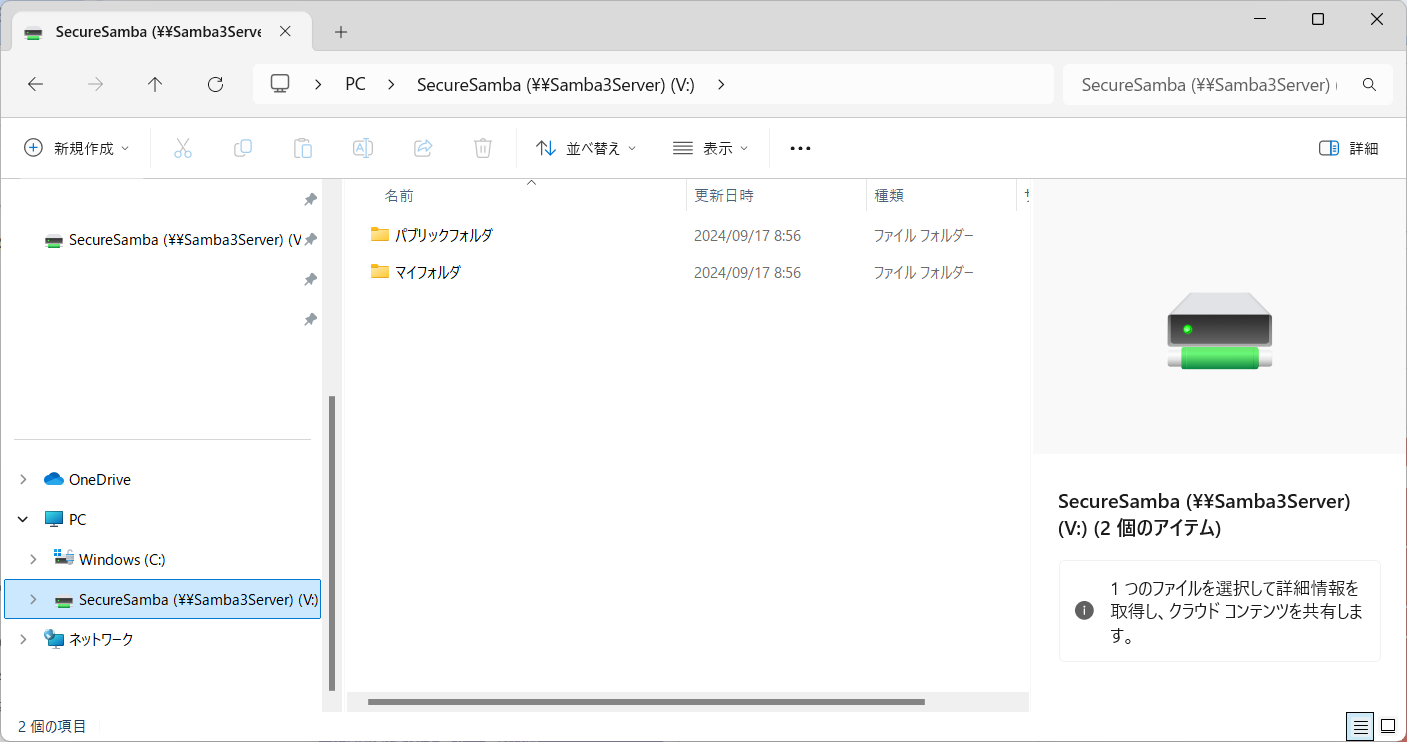Click chevron before PC in address bar

coord(318,85)
